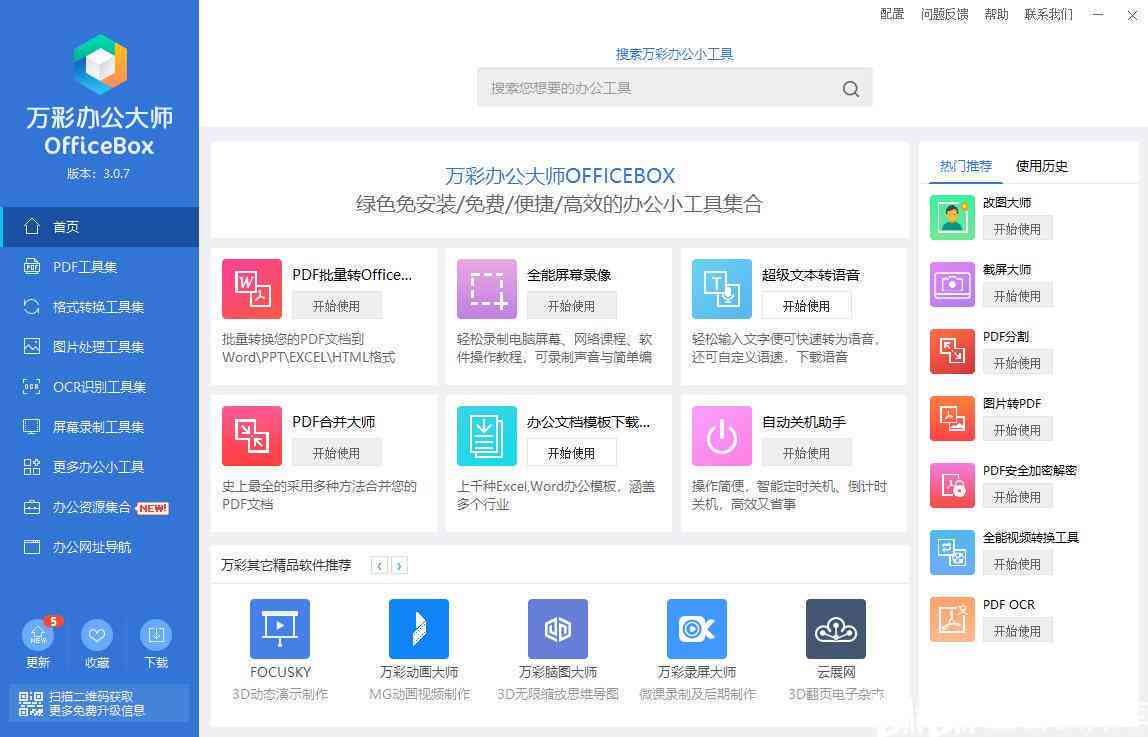Click the 下载 download icon
1148x737 pixels.
(x=156, y=635)
